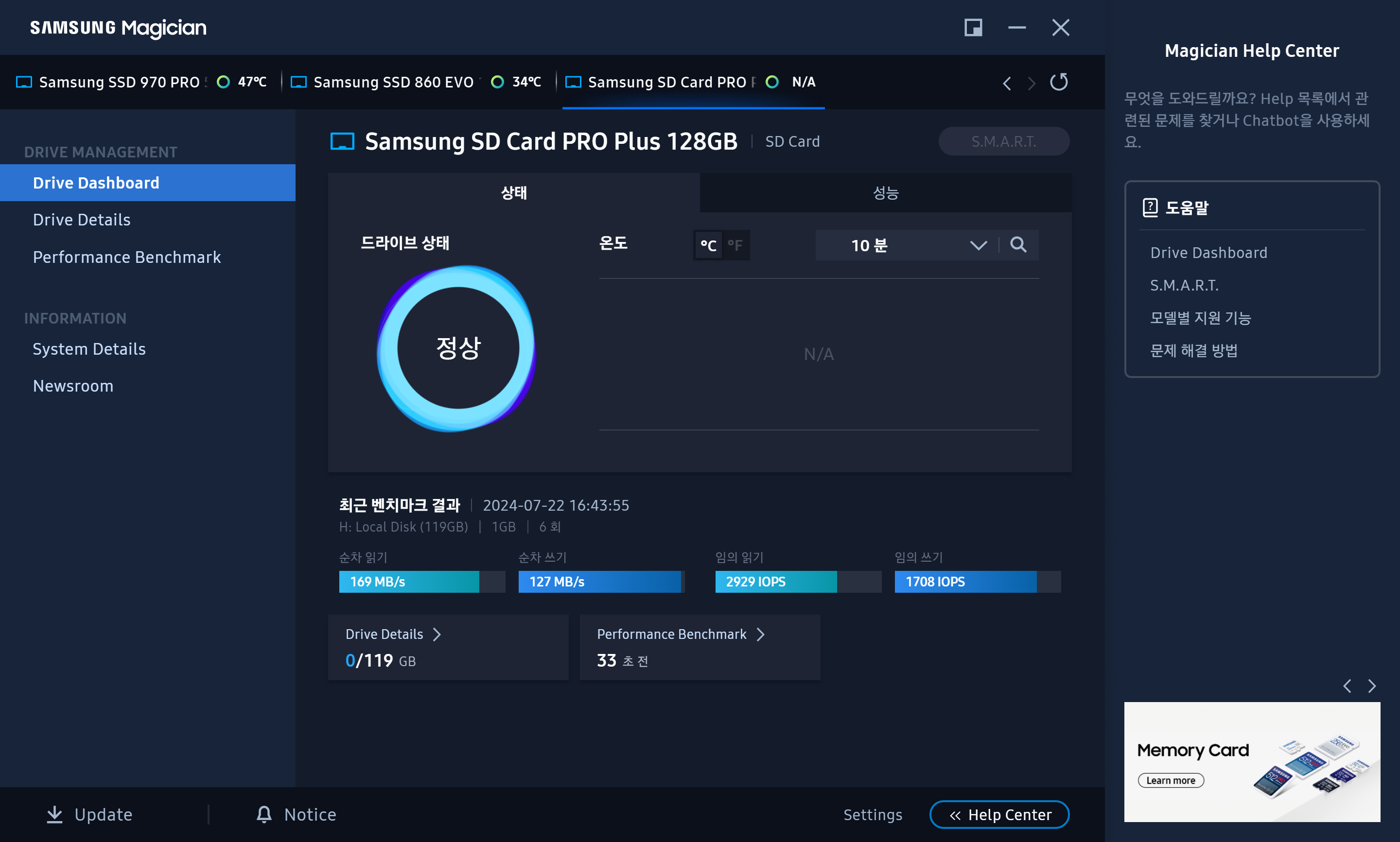Screen dimensions: 1400x842
Task: Open S.M.A.R.T. help link
Action: pyautogui.click(x=1184, y=285)
